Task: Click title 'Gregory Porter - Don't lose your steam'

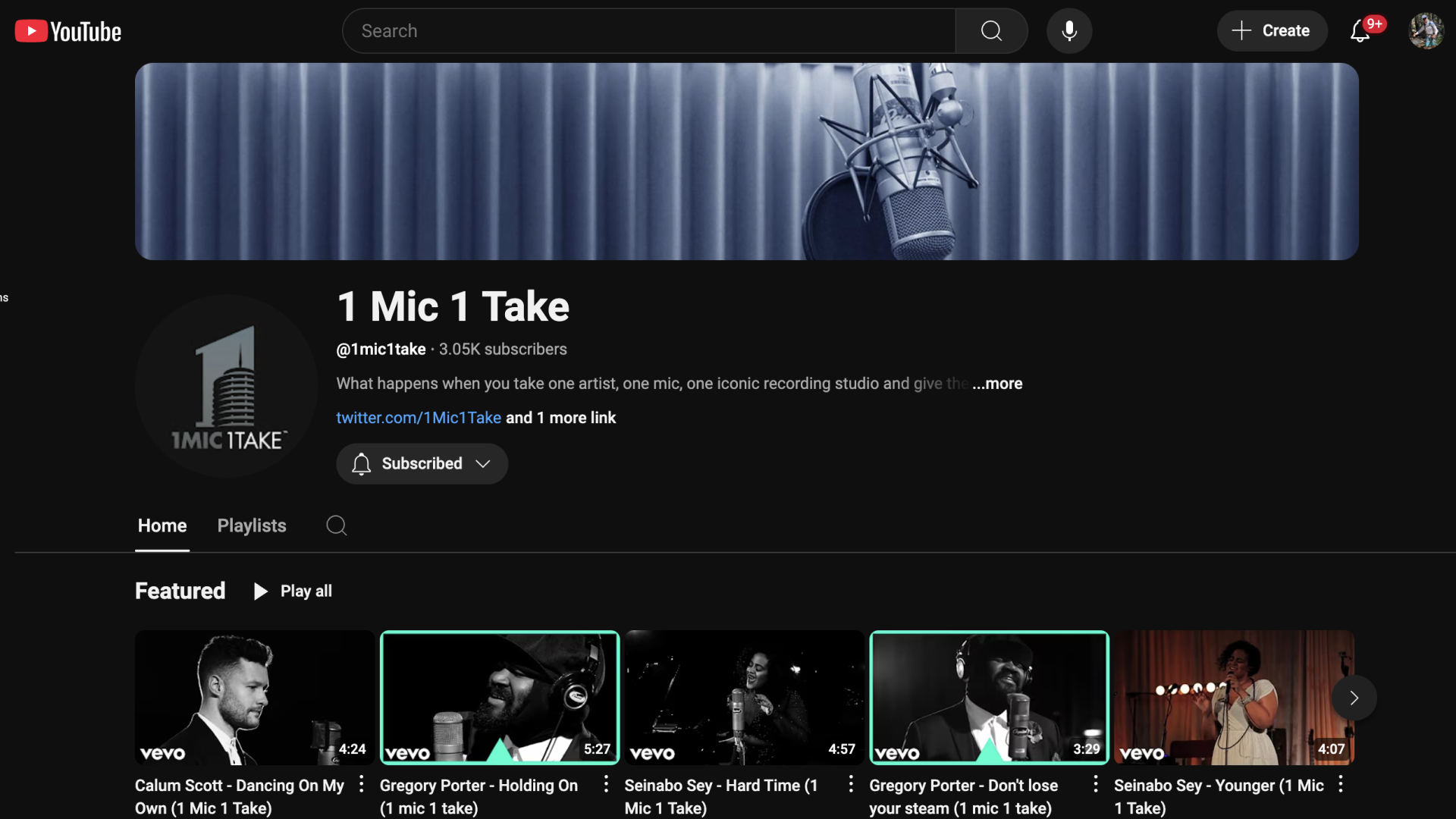Action: [x=964, y=797]
